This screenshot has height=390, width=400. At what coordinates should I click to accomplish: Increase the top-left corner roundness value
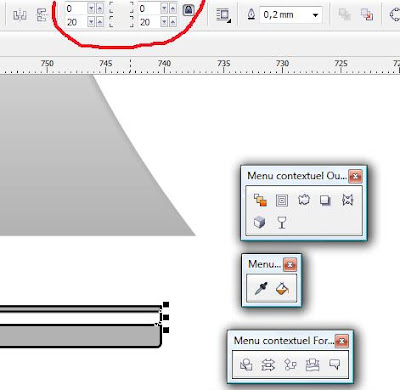point(100,9)
